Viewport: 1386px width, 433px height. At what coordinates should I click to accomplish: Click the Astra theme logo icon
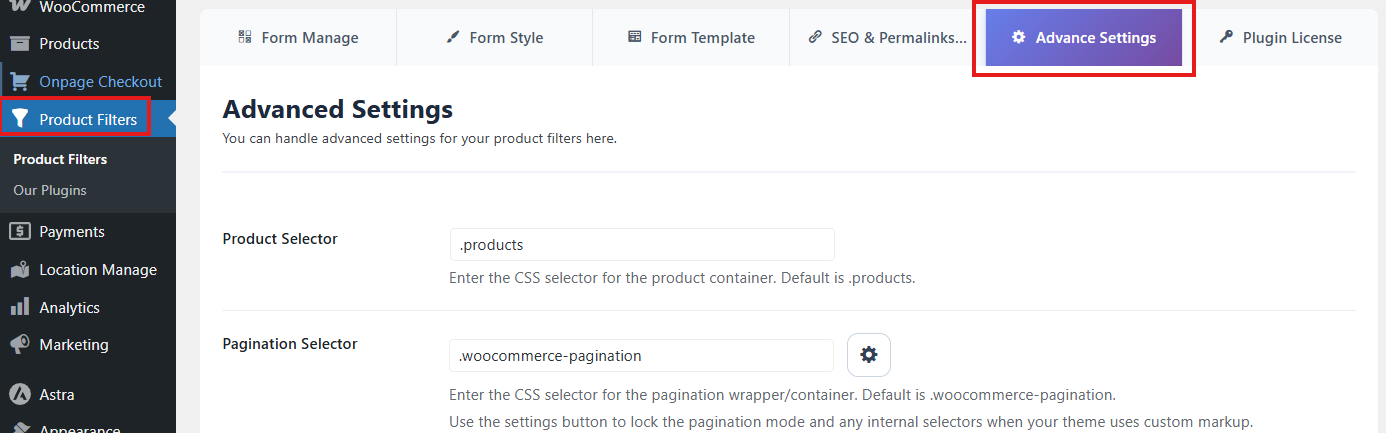tap(19, 395)
